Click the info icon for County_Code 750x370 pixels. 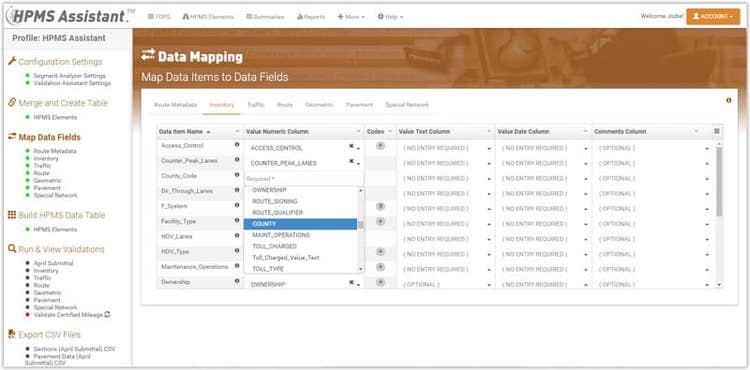pos(237,175)
